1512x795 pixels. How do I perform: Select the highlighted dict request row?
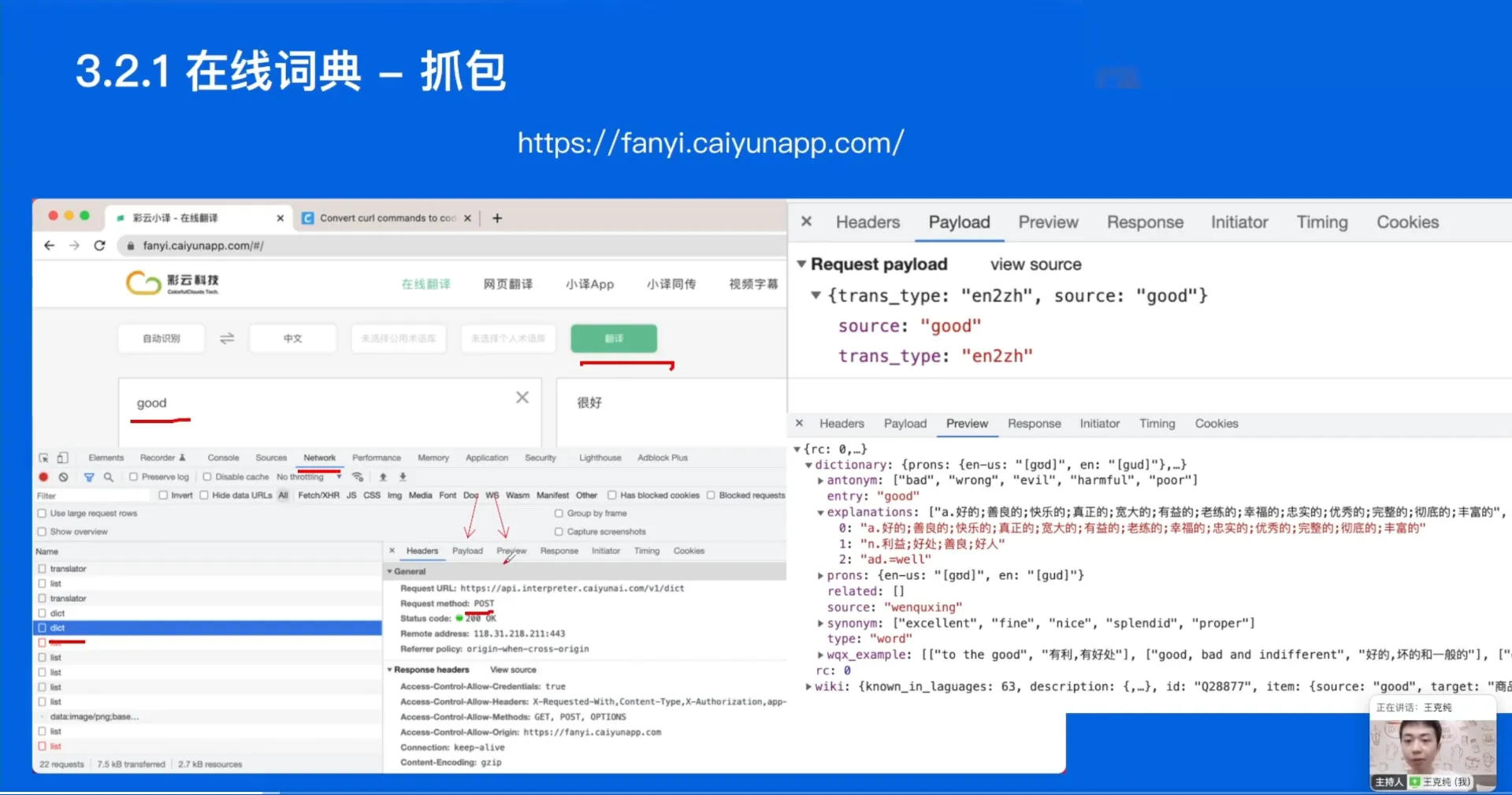click(x=208, y=628)
